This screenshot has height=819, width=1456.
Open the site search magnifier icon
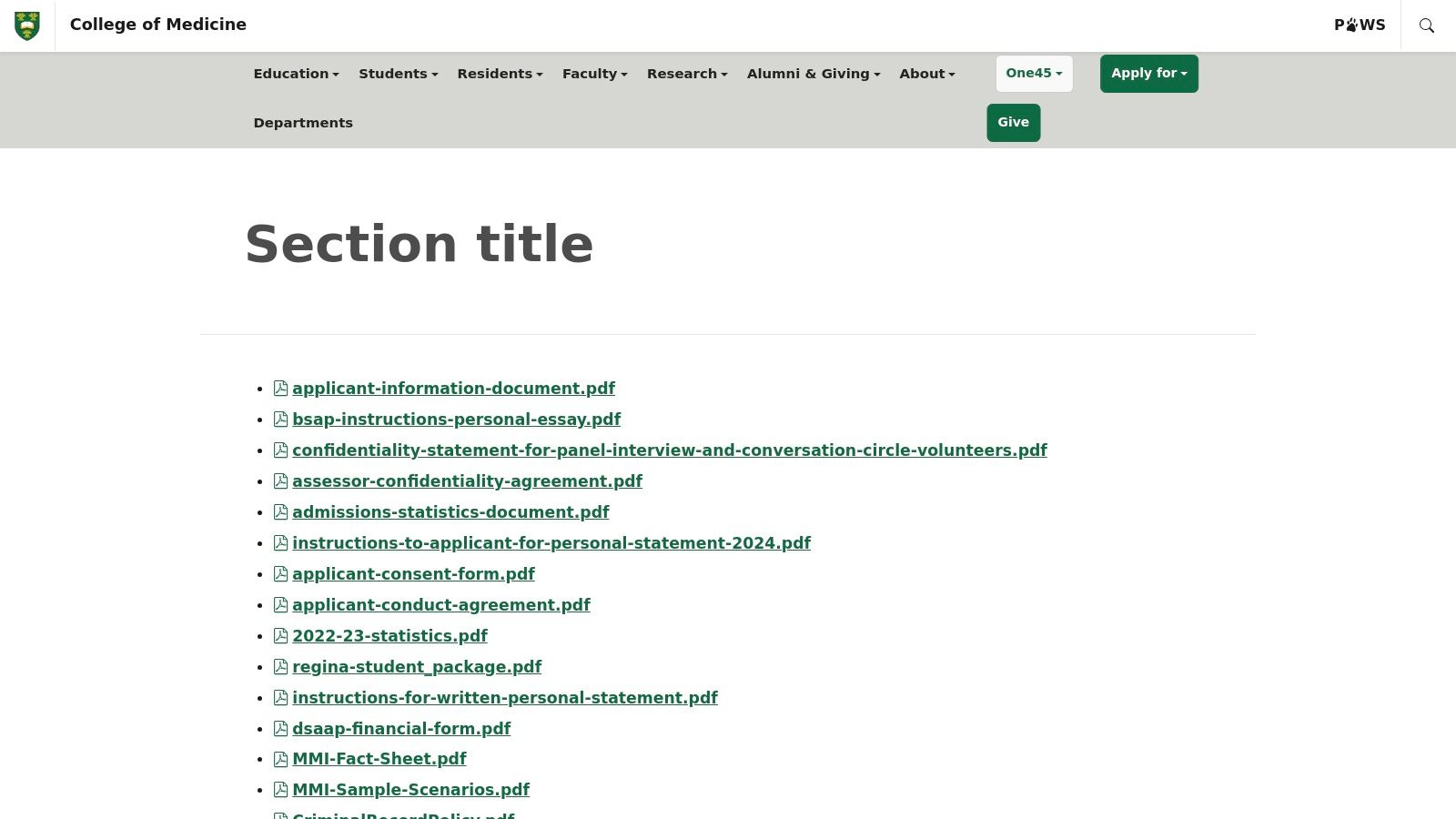pyautogui.click(x=1426, y=25)
